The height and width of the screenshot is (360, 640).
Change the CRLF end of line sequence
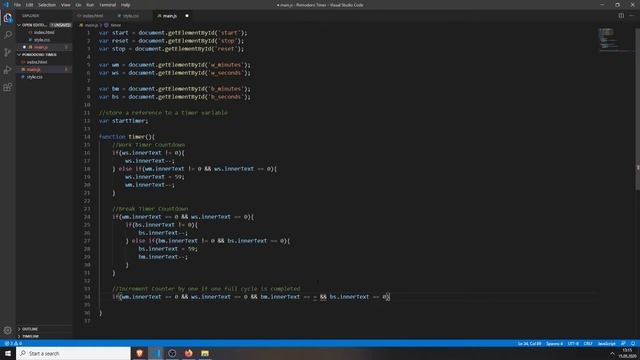tap(588, 344)
